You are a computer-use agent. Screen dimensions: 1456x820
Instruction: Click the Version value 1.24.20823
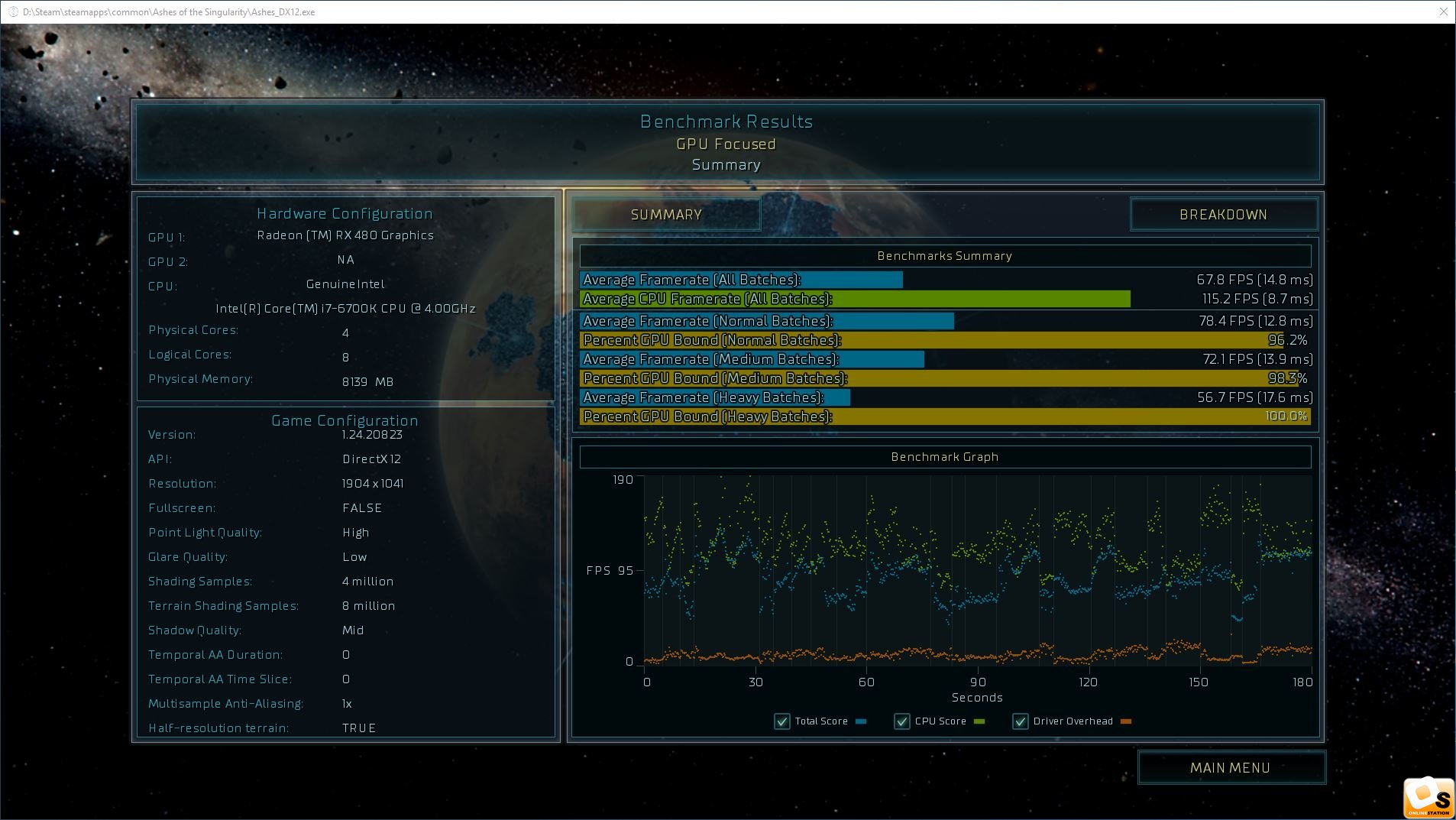(x=372, y=435)
